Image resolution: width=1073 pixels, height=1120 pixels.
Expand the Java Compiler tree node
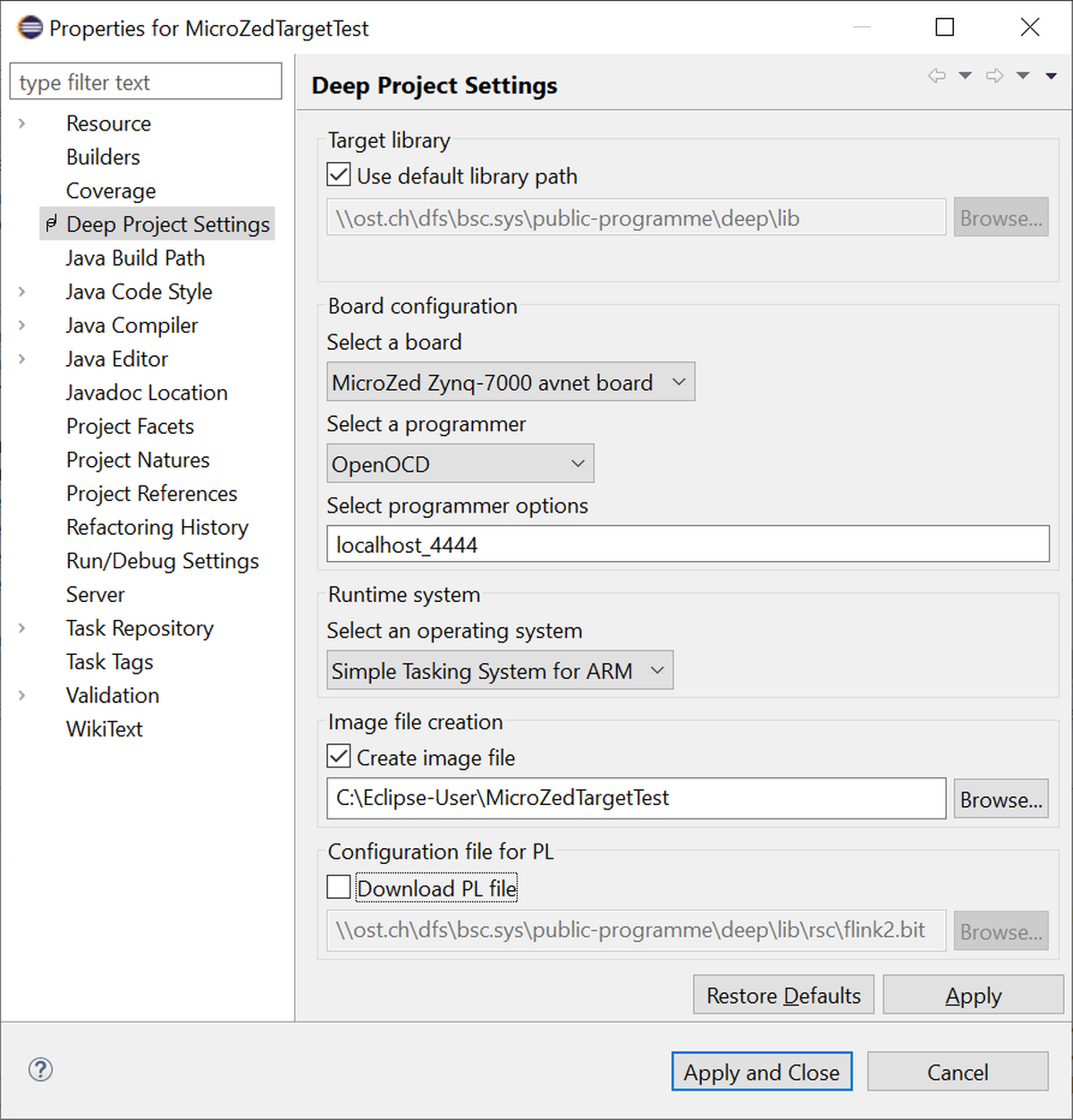(x=22, y=326)
